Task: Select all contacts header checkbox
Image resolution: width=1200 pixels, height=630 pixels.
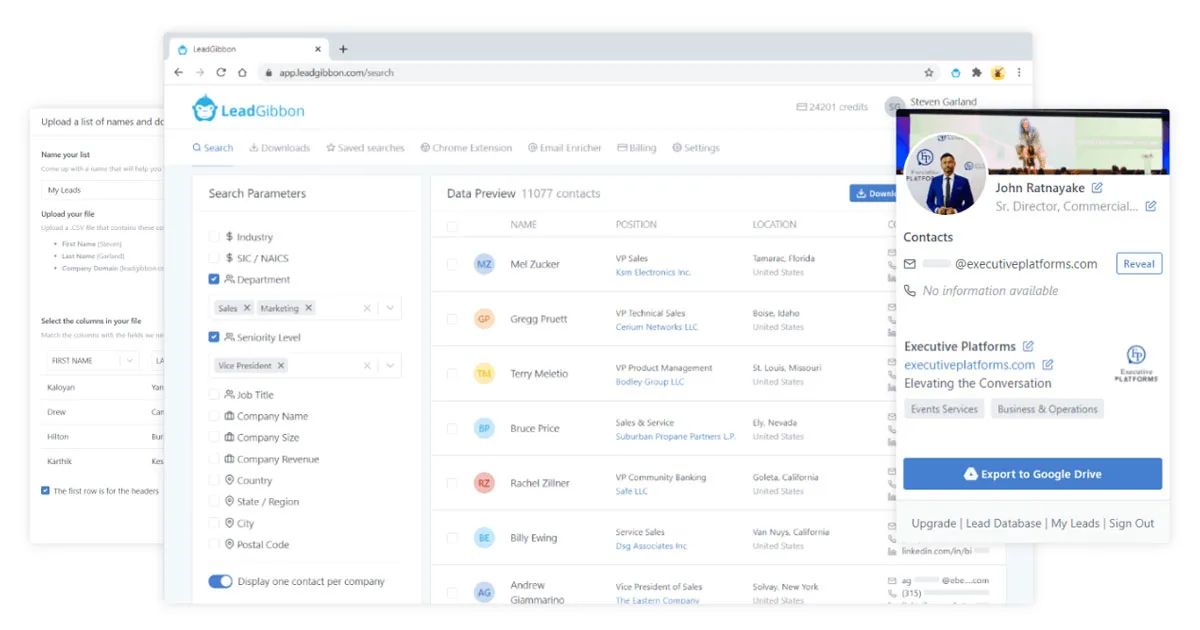Action: pyautogui.click(x=452, y=227)
